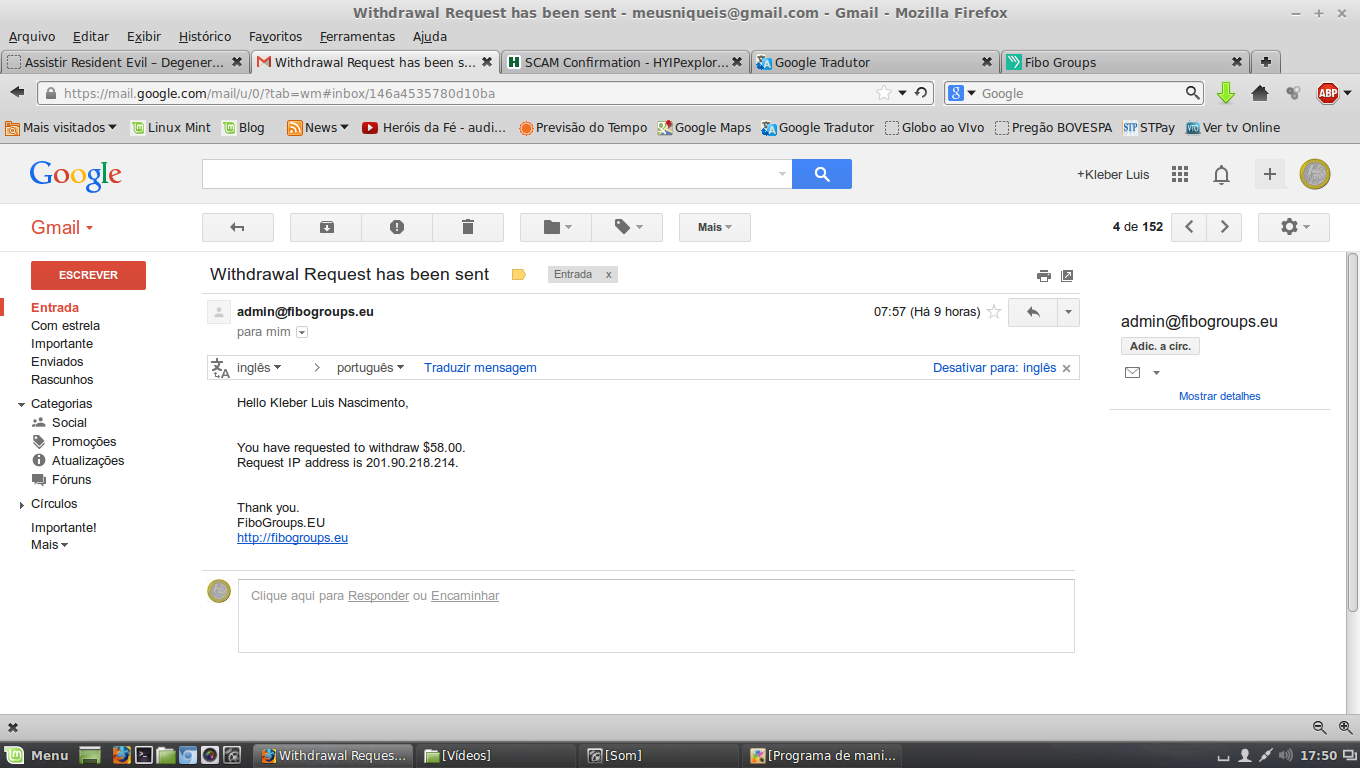Remove the Entrada label from the message
The image size is (1360, 768).
coord(608,275)
